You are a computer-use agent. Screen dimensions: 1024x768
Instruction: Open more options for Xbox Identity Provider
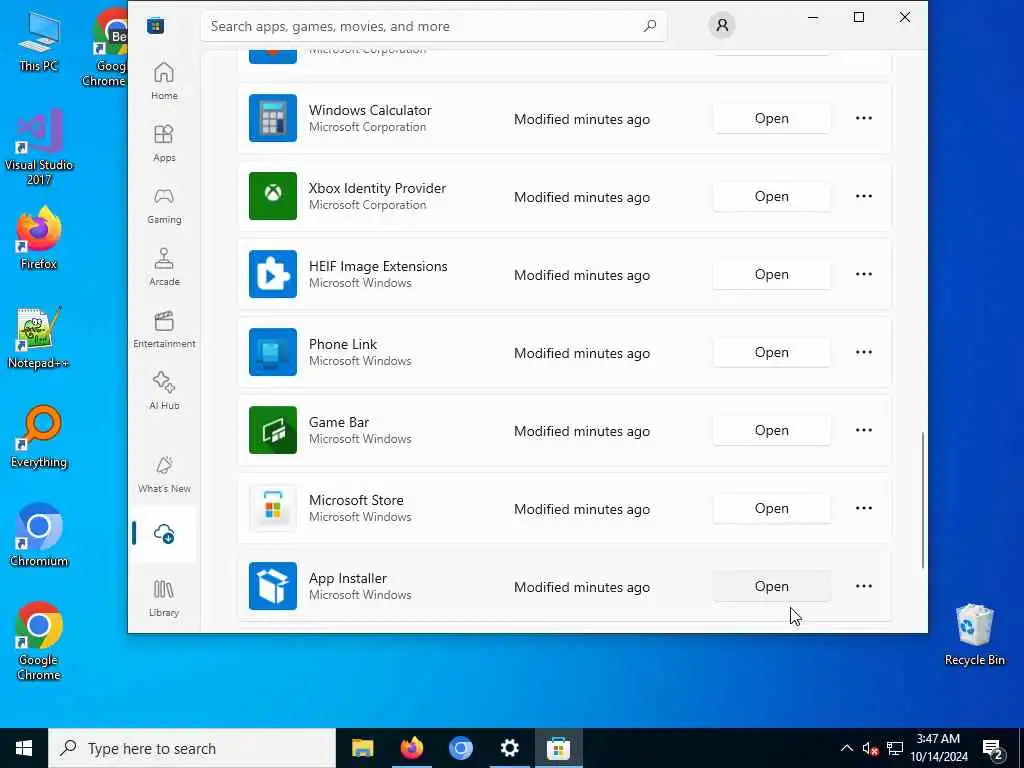[x=863, y=196]
